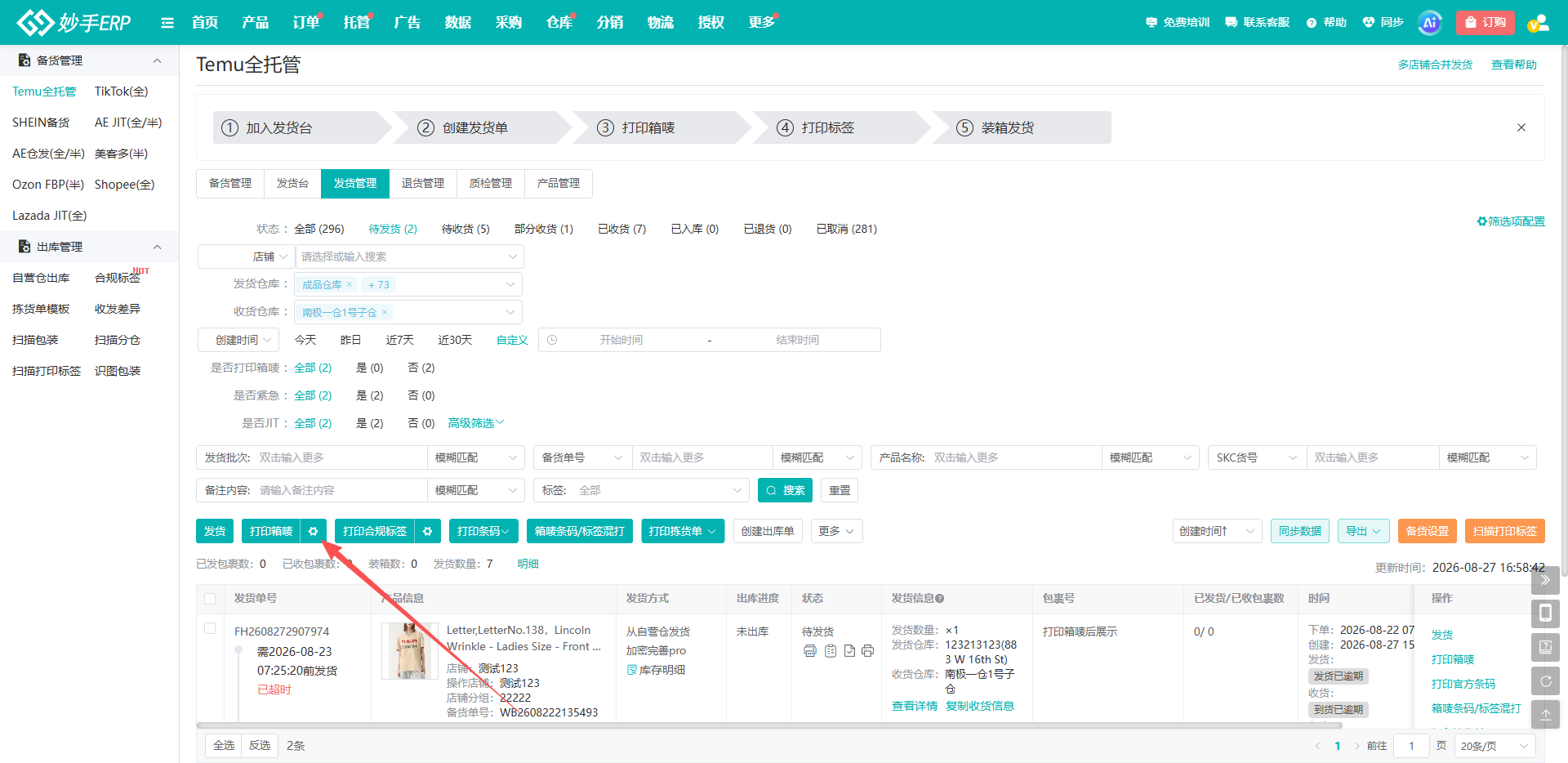
Task: Expand 高级筛选 advanced filters
Action: coord(476,423)
